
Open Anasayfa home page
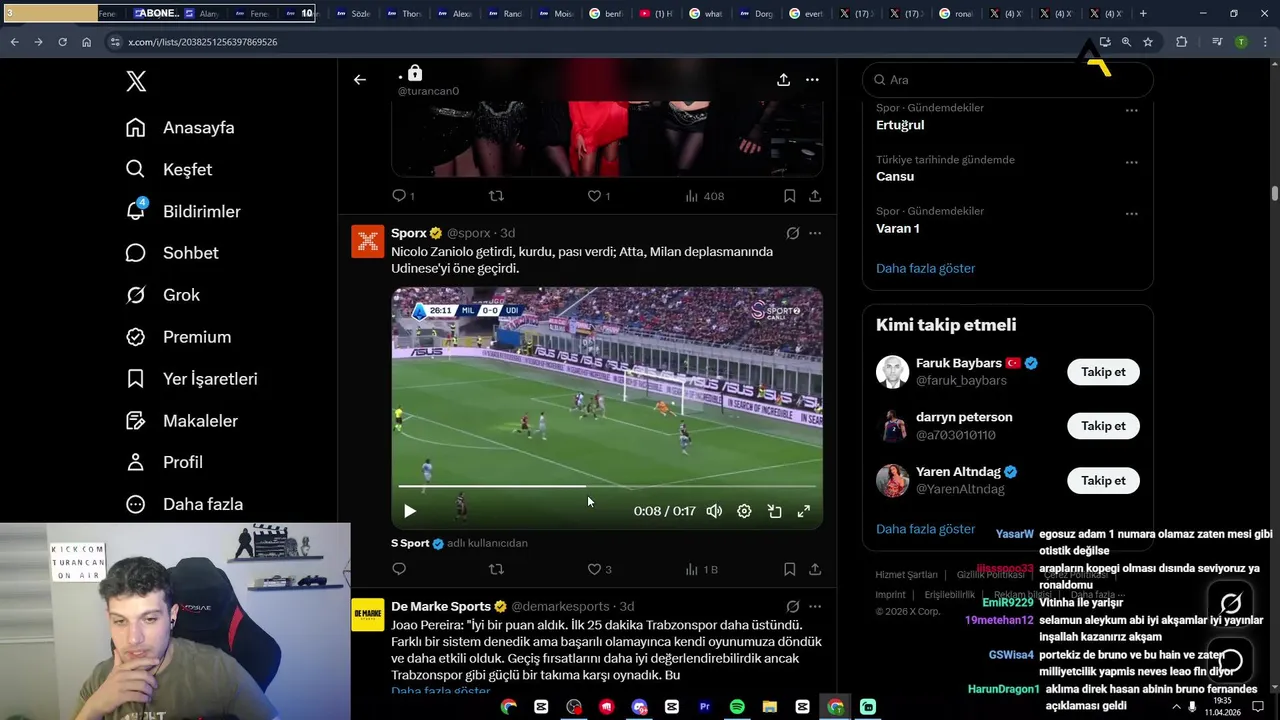click(181, 127)
